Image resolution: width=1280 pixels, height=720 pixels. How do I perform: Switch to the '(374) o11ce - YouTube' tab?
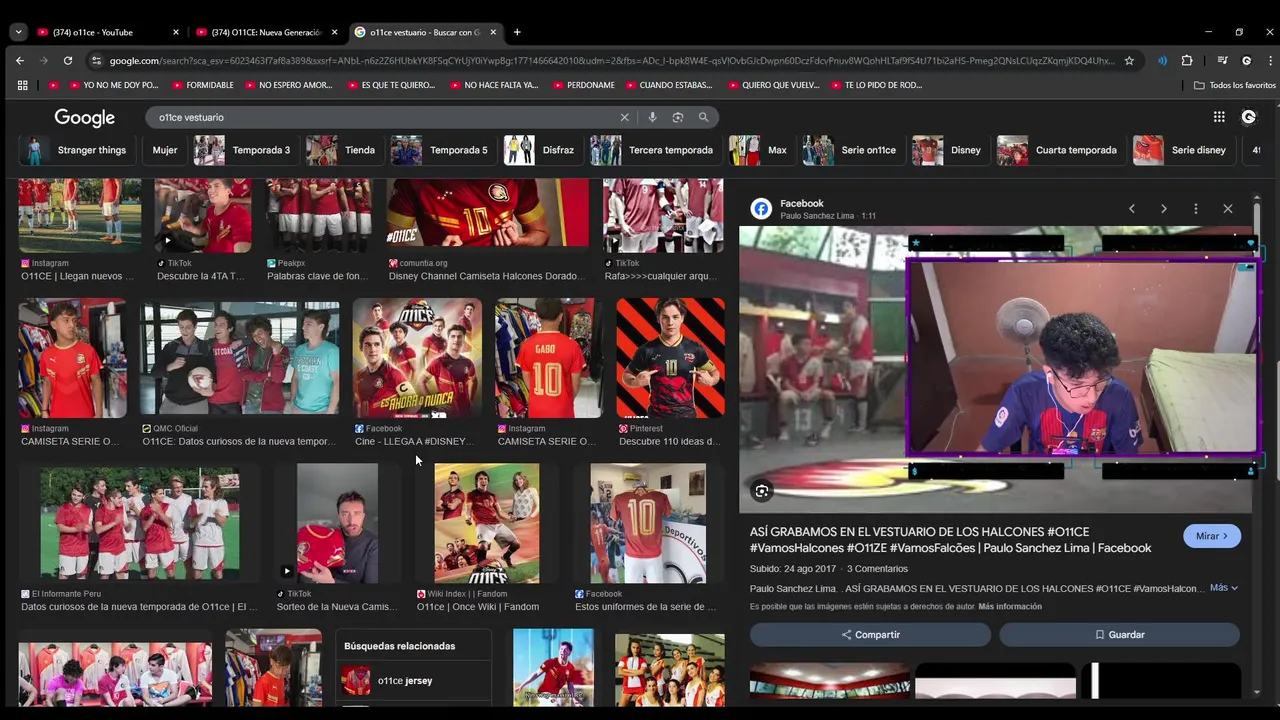click(106, 32)
